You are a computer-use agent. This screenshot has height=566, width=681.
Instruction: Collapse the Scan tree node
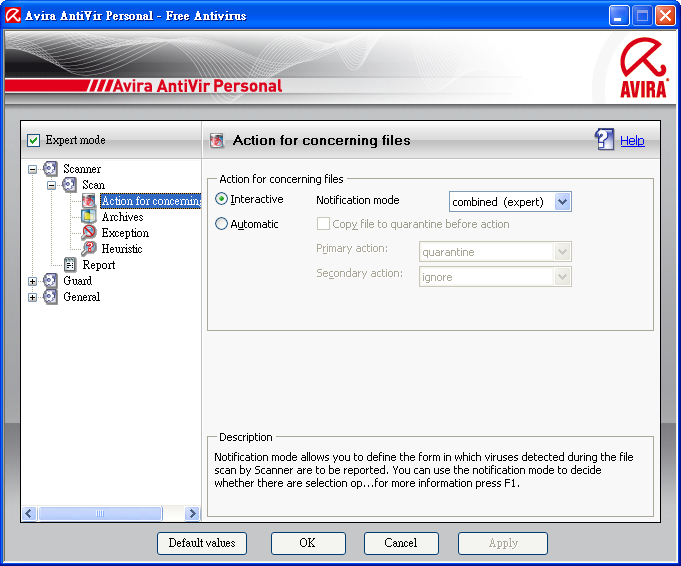click(51, 185)
